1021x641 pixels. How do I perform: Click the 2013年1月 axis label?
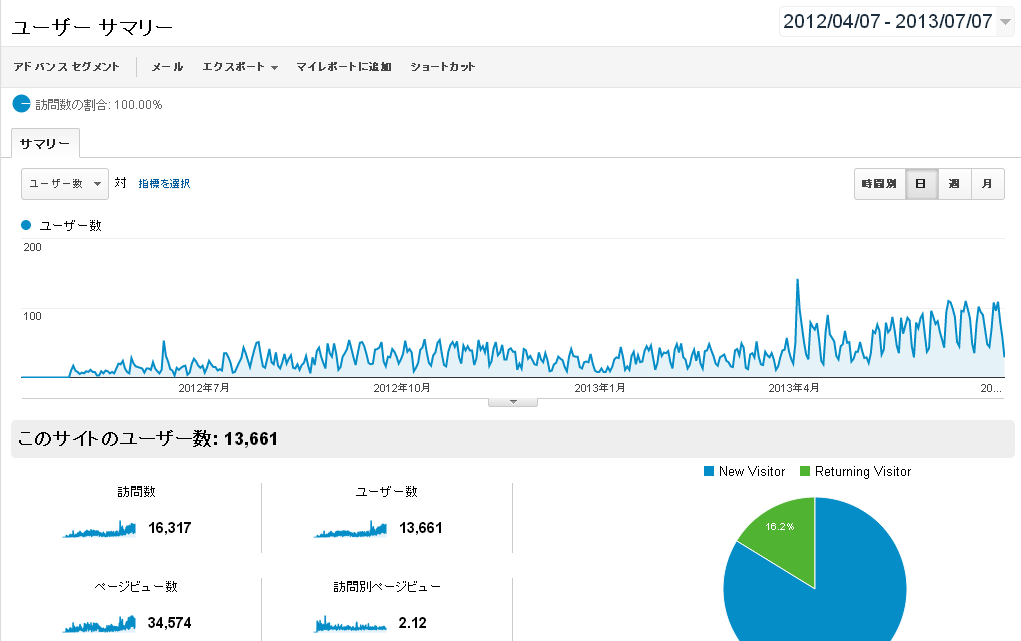click(600, 388)
